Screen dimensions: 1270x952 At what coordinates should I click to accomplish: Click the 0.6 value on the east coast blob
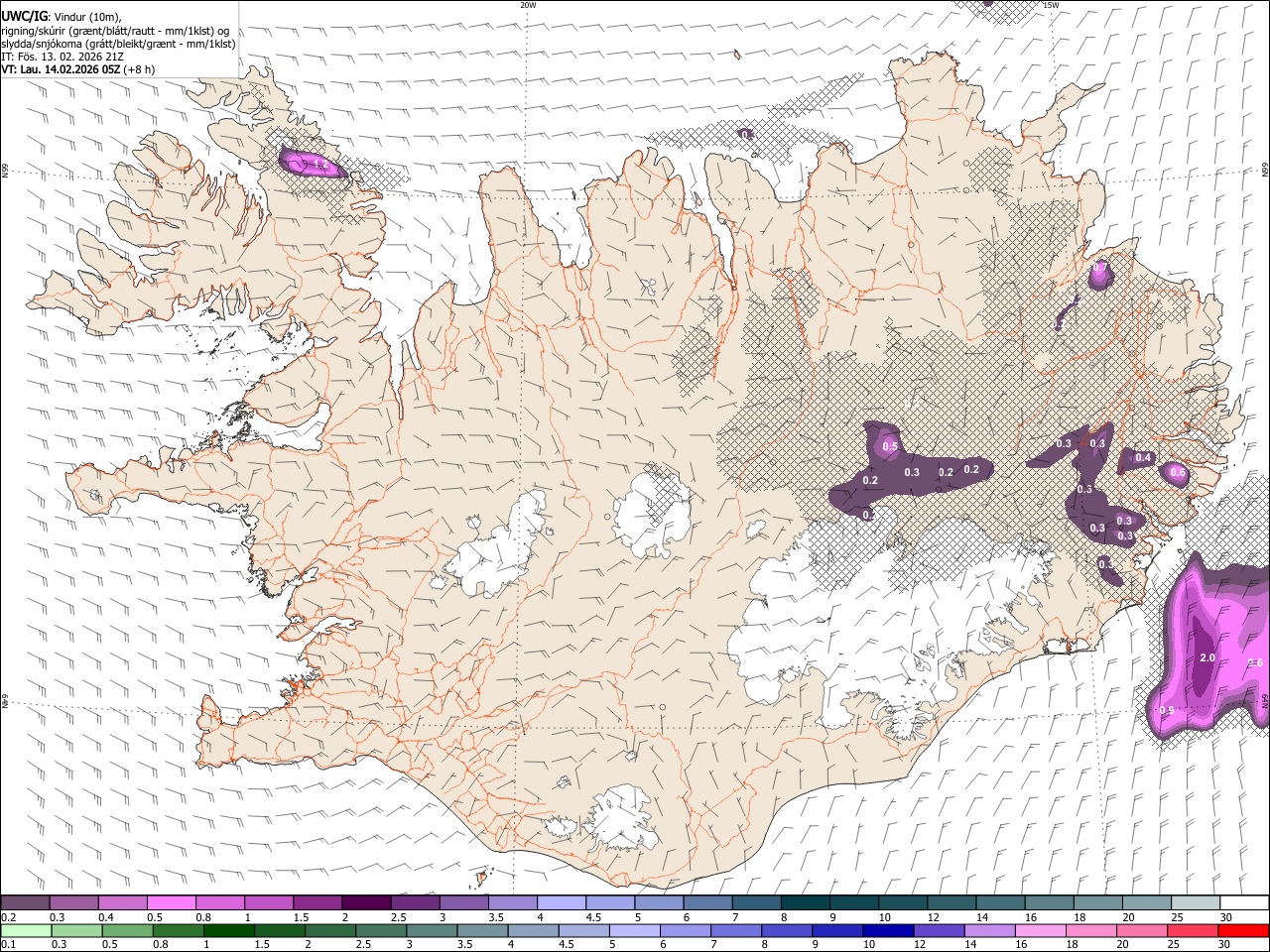point(1178,473)
